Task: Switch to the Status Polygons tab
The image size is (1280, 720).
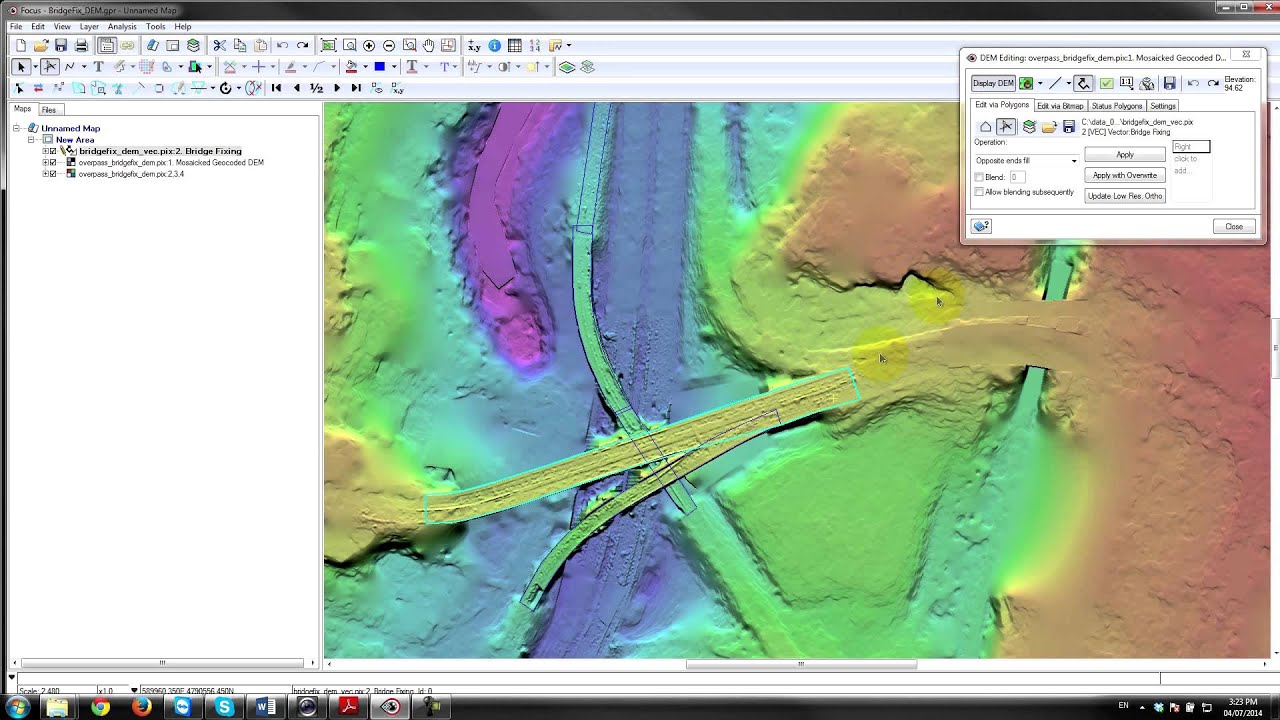Action: pos(1117,106)
